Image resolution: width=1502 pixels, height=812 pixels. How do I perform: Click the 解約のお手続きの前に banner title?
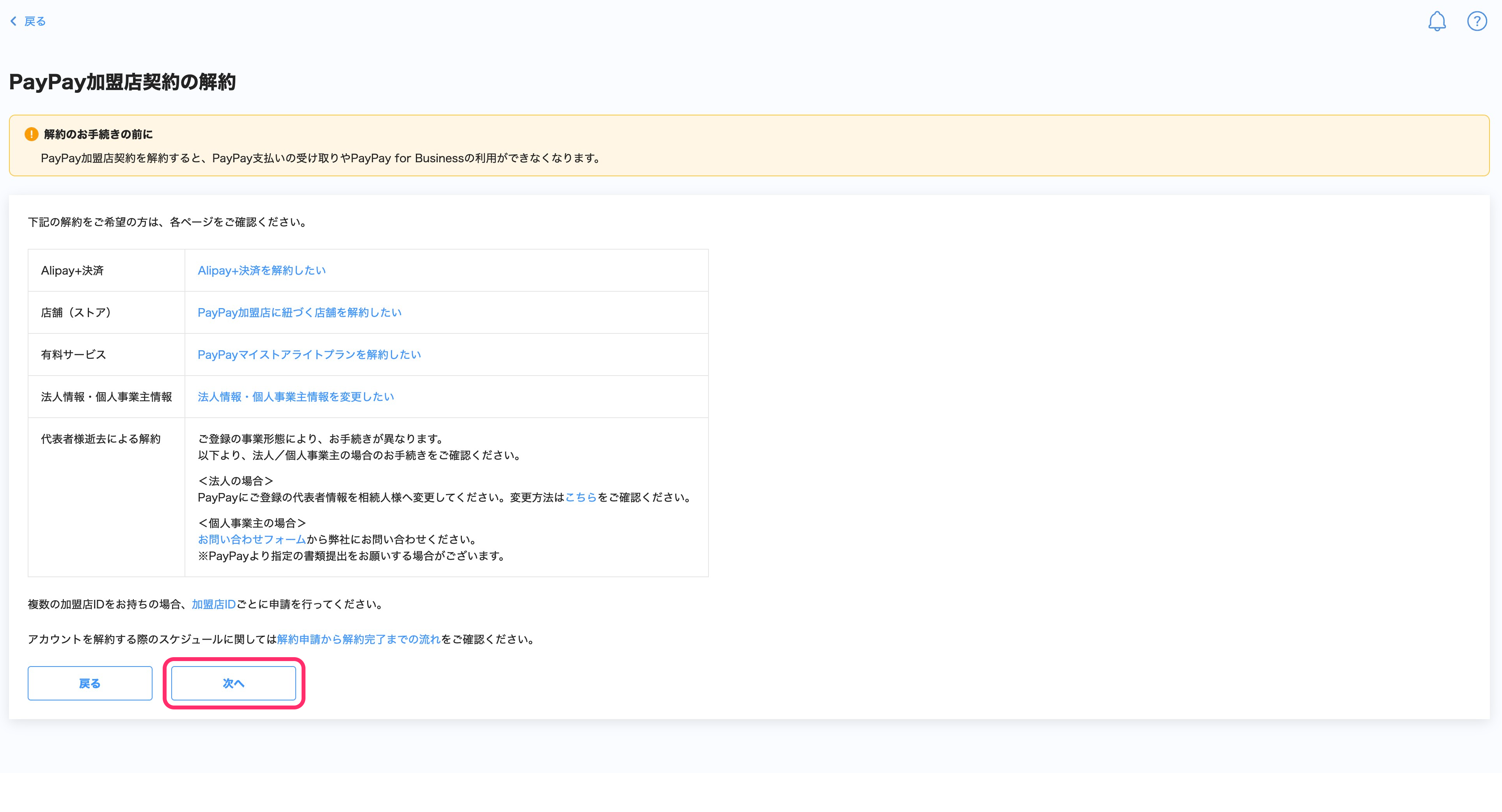coord(99,134)
